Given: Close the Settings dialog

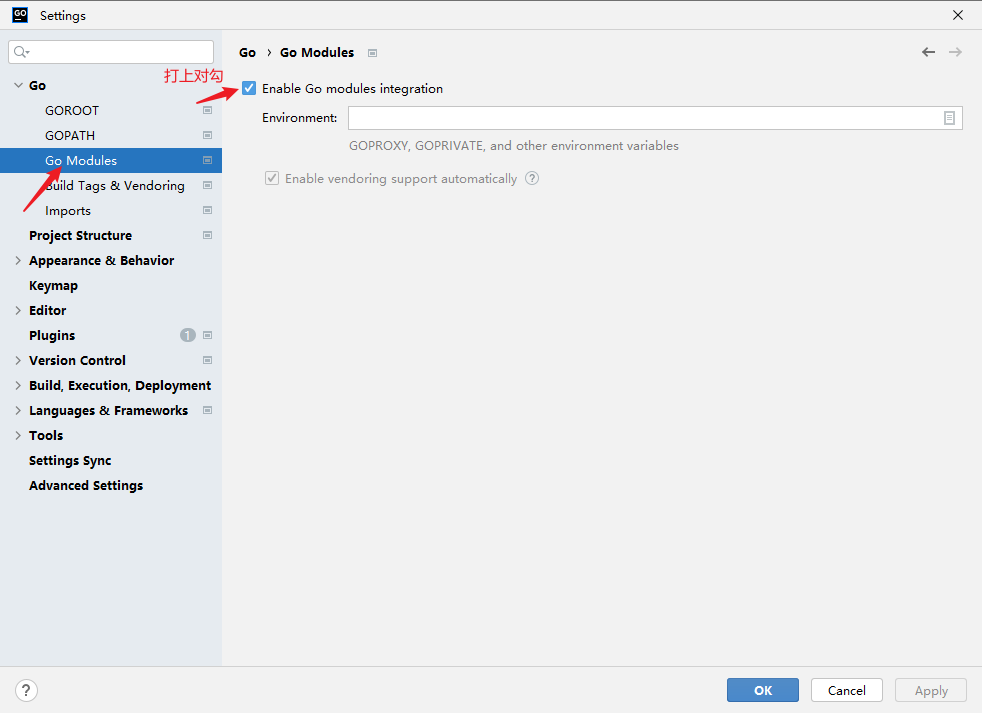Looking at the screenshot, I should pos(958,15).
